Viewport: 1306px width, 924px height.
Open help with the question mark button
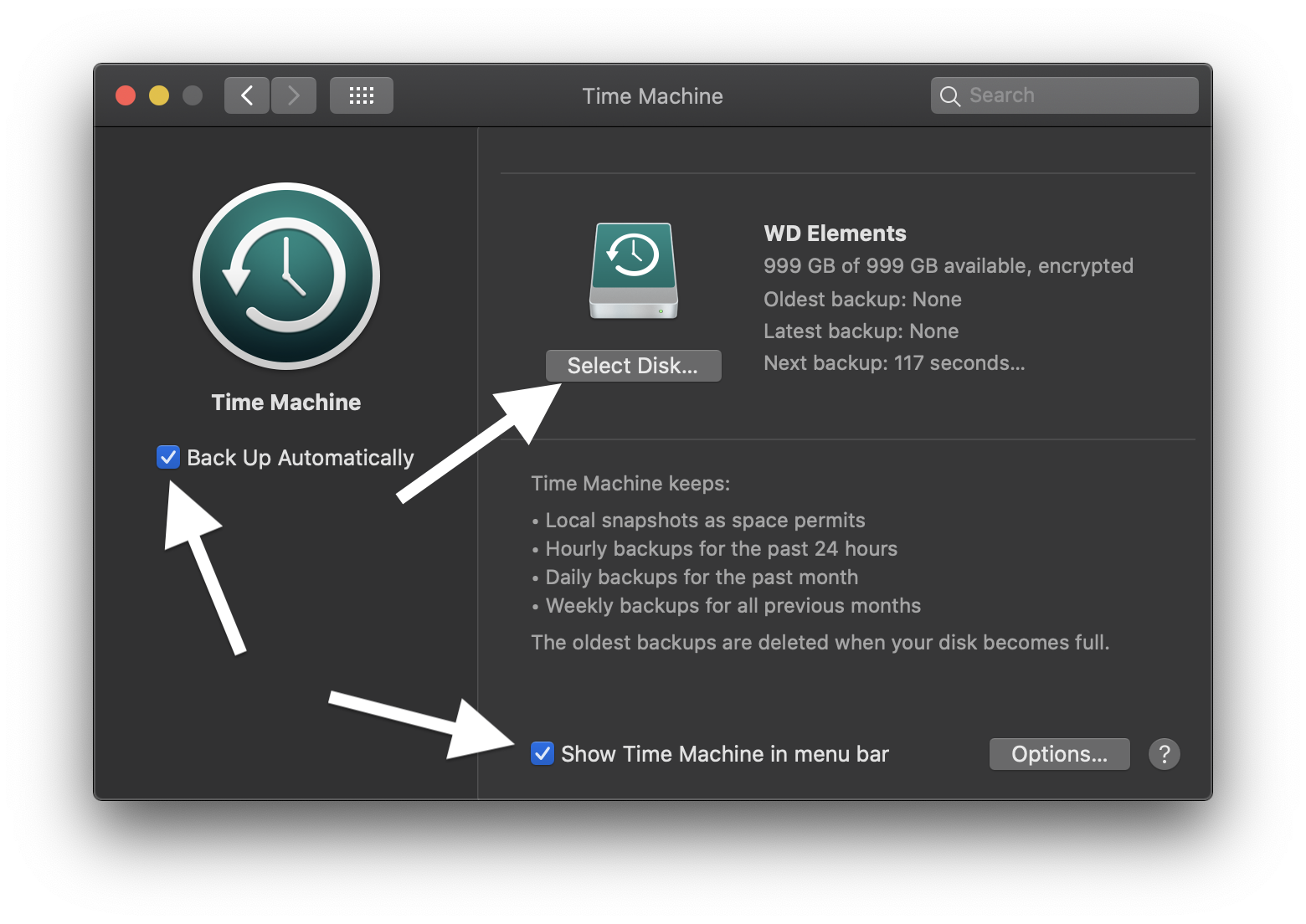pos(1165,754)
